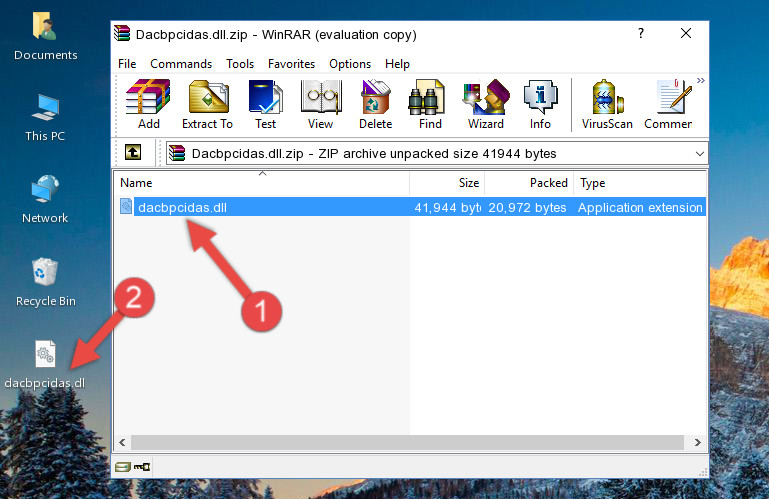Image resolution: width=769 pixels, height=499 pixels.
Task: Click the horizontal scrollbar left arrow
Action: click(x=122, y=443)
